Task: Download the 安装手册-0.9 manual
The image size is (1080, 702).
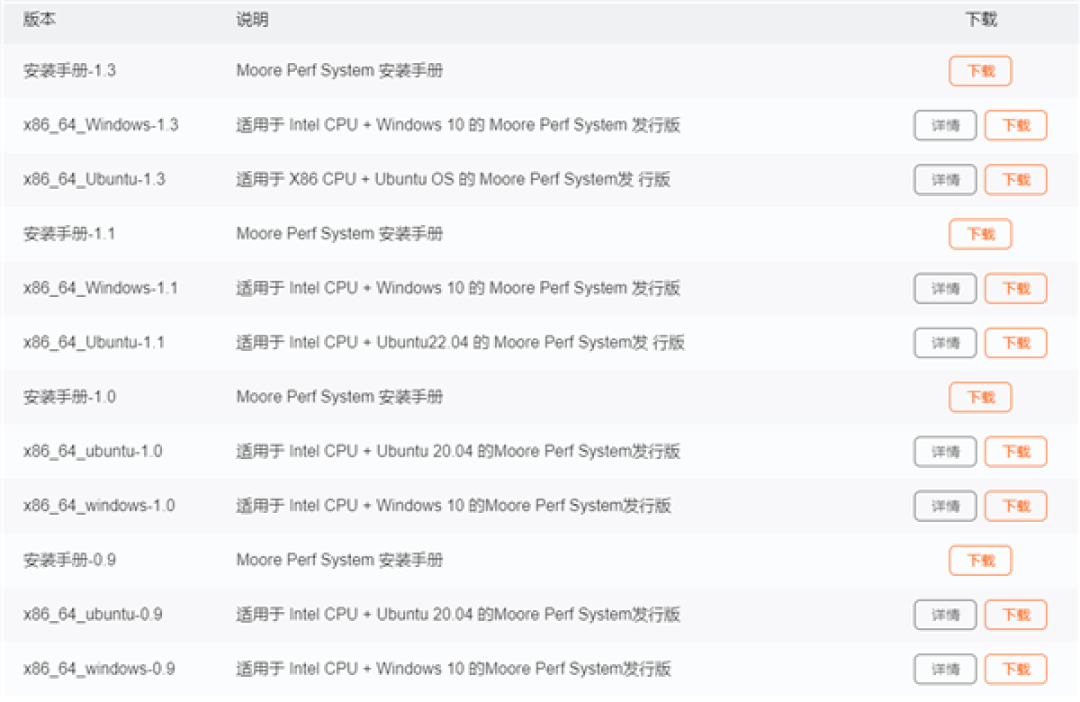Action: (x=980, y=560)
